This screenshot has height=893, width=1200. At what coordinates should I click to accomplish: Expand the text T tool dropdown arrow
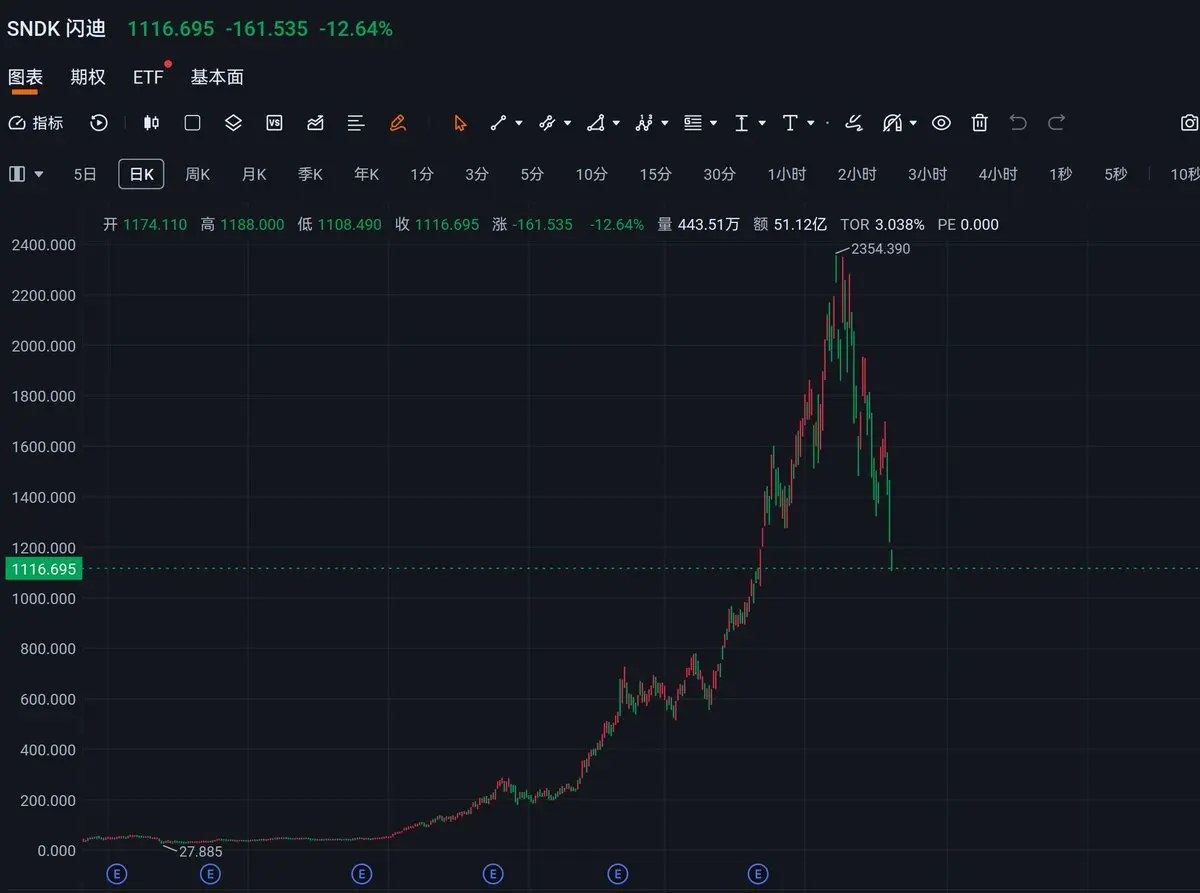click(811, 123)
